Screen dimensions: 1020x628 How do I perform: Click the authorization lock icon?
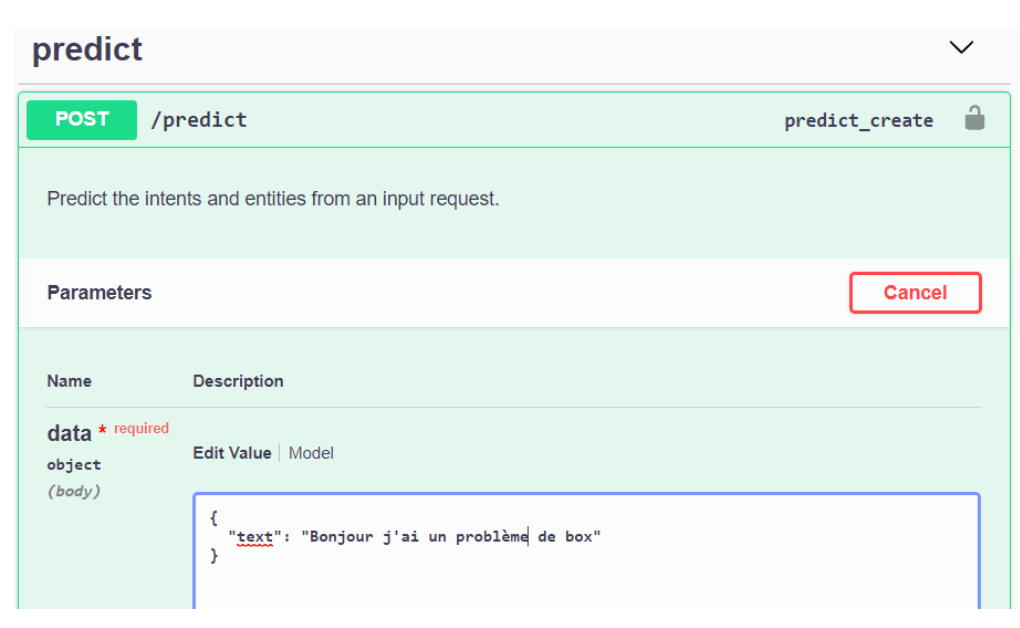974,119
